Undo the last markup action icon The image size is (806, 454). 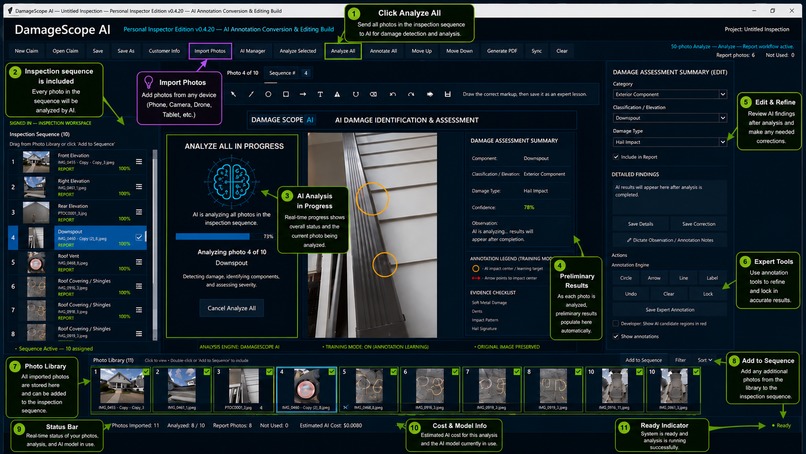click(393, 95)
